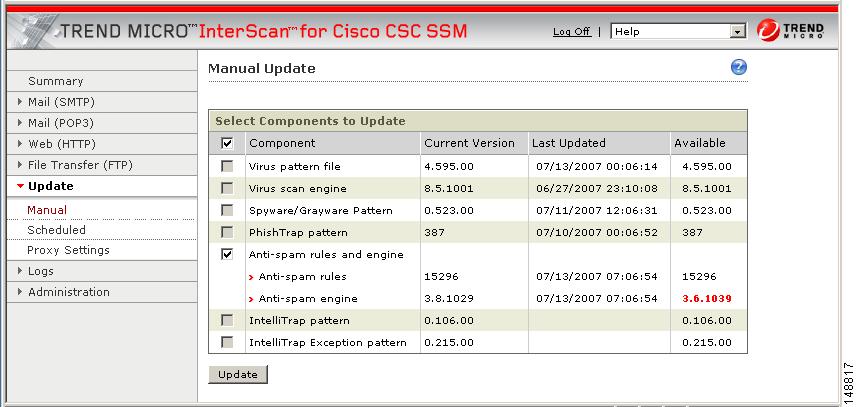Click the Trend Micro logo icon
The image size is (856, 407).
[x=768, y=31]
